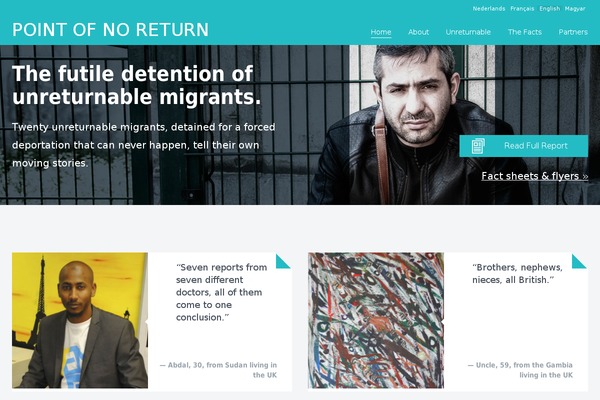Go to the About page
Viewport: 600px width, 400px height.
click(x=418, y=32)
